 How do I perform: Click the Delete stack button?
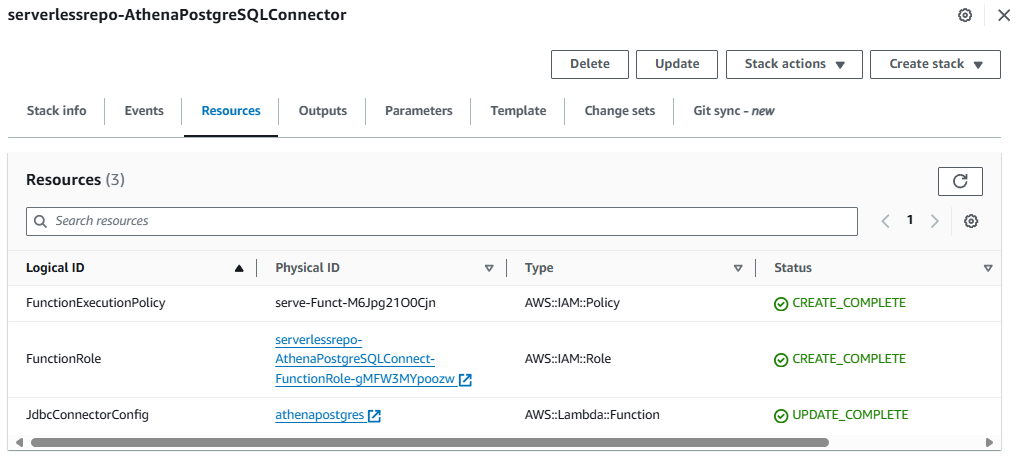pyautogui.click(x=590, y=64)
